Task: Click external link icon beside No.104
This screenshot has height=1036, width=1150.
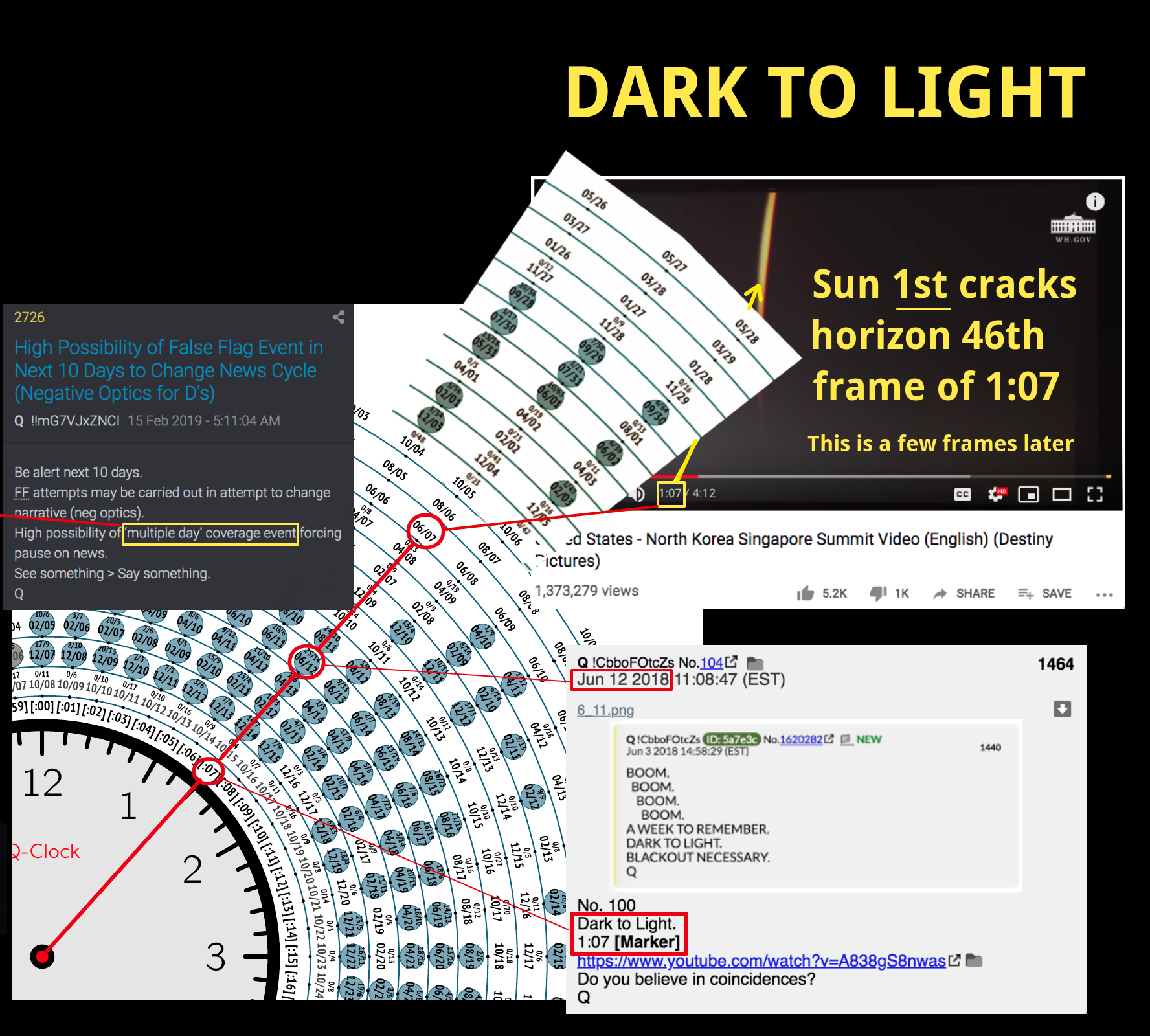Action: [731, 662]
